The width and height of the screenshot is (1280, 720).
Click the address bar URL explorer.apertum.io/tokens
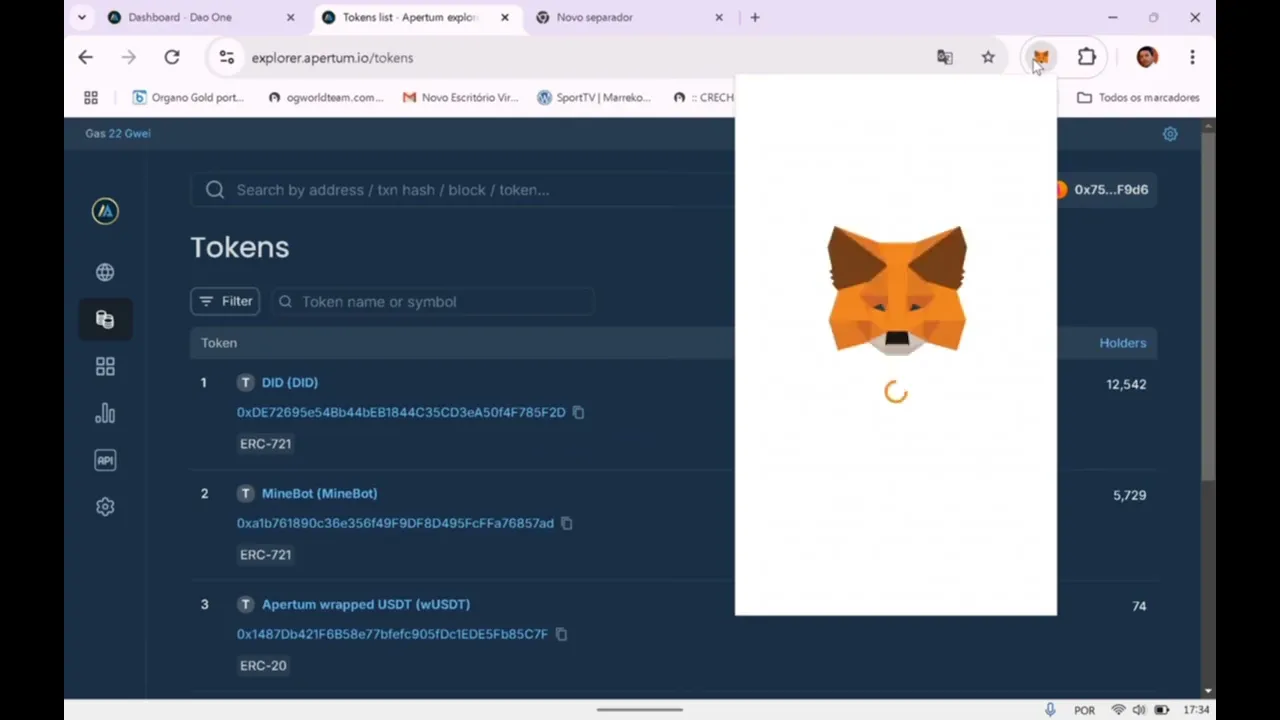coord(332,58)
